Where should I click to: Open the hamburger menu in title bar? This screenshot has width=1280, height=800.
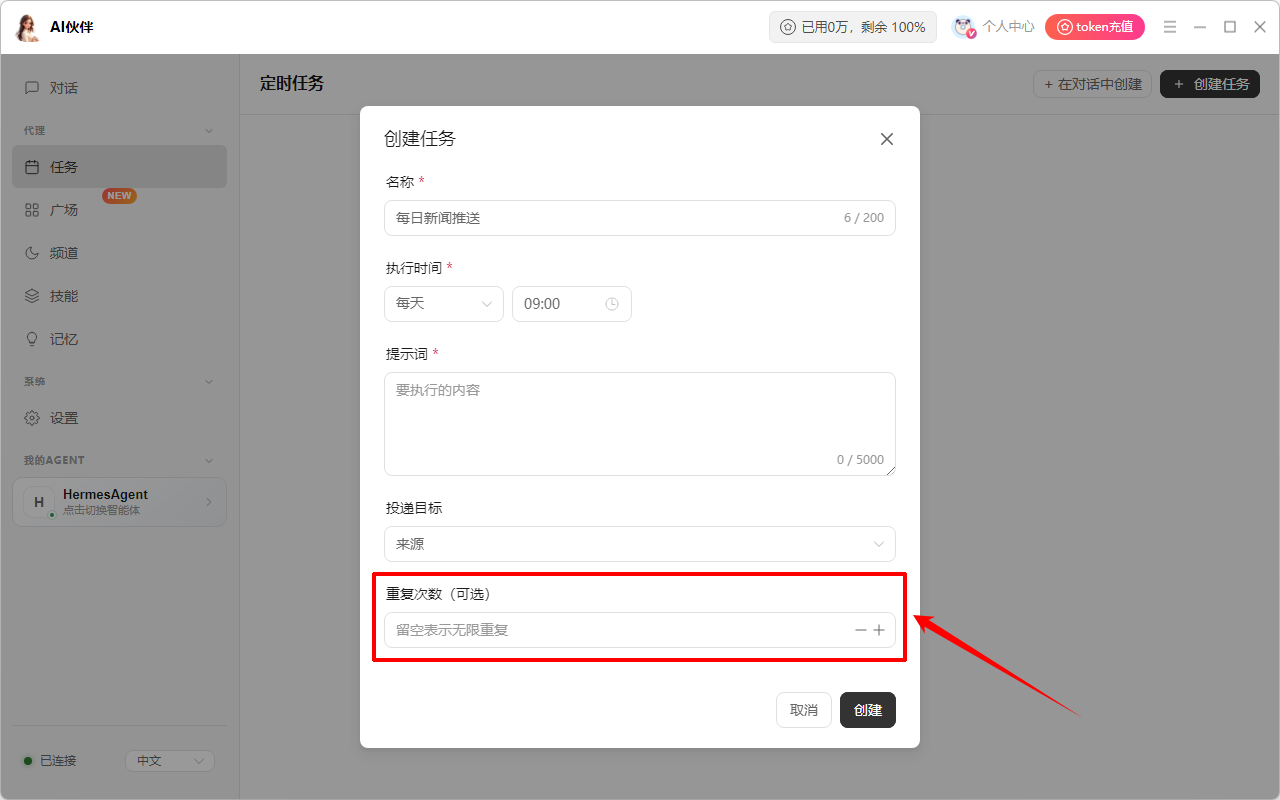[x=1170, y=27]
